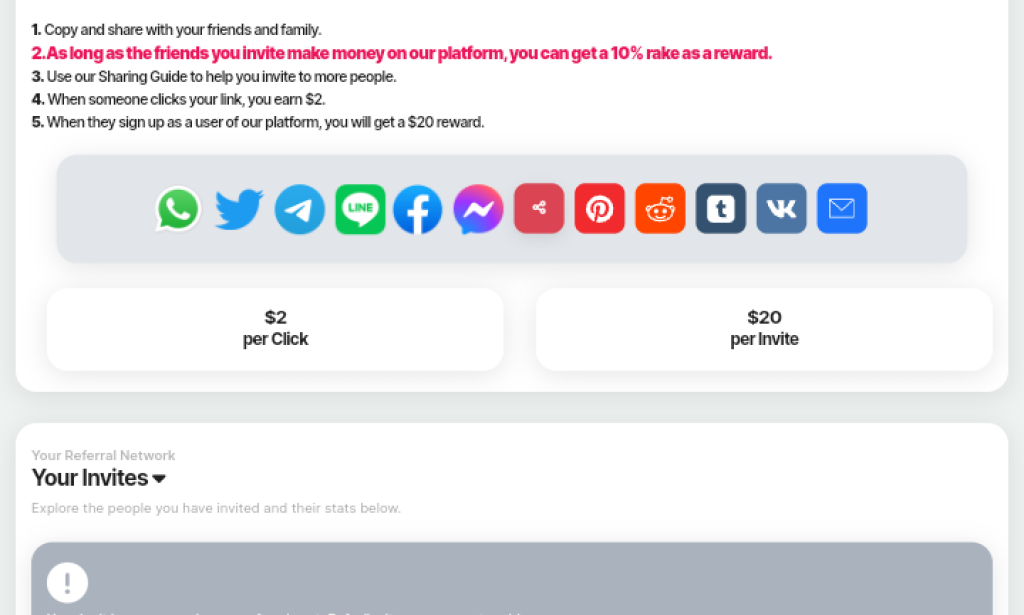Share referral link on VK
The width and height of the screenshot is (1024, 615).
(x=781, y=209)
